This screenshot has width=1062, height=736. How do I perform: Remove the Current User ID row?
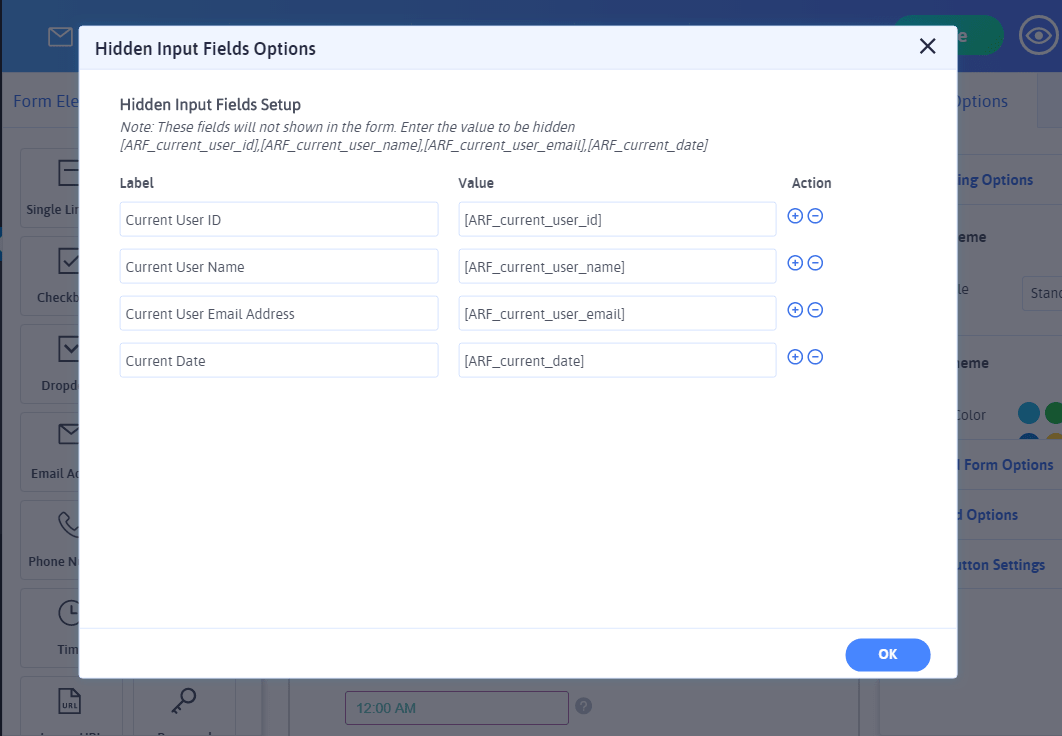pyautogui.click(x=815, y=216)
